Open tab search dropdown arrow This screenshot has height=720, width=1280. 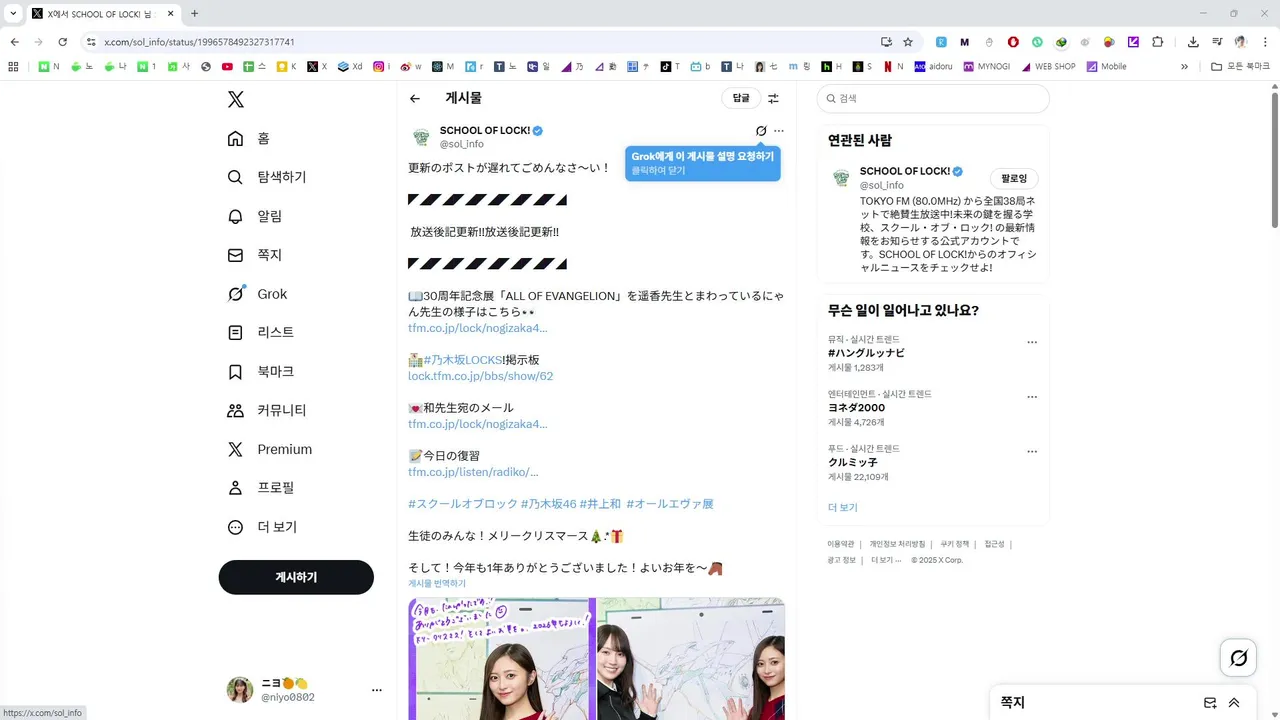click(13, 14)
